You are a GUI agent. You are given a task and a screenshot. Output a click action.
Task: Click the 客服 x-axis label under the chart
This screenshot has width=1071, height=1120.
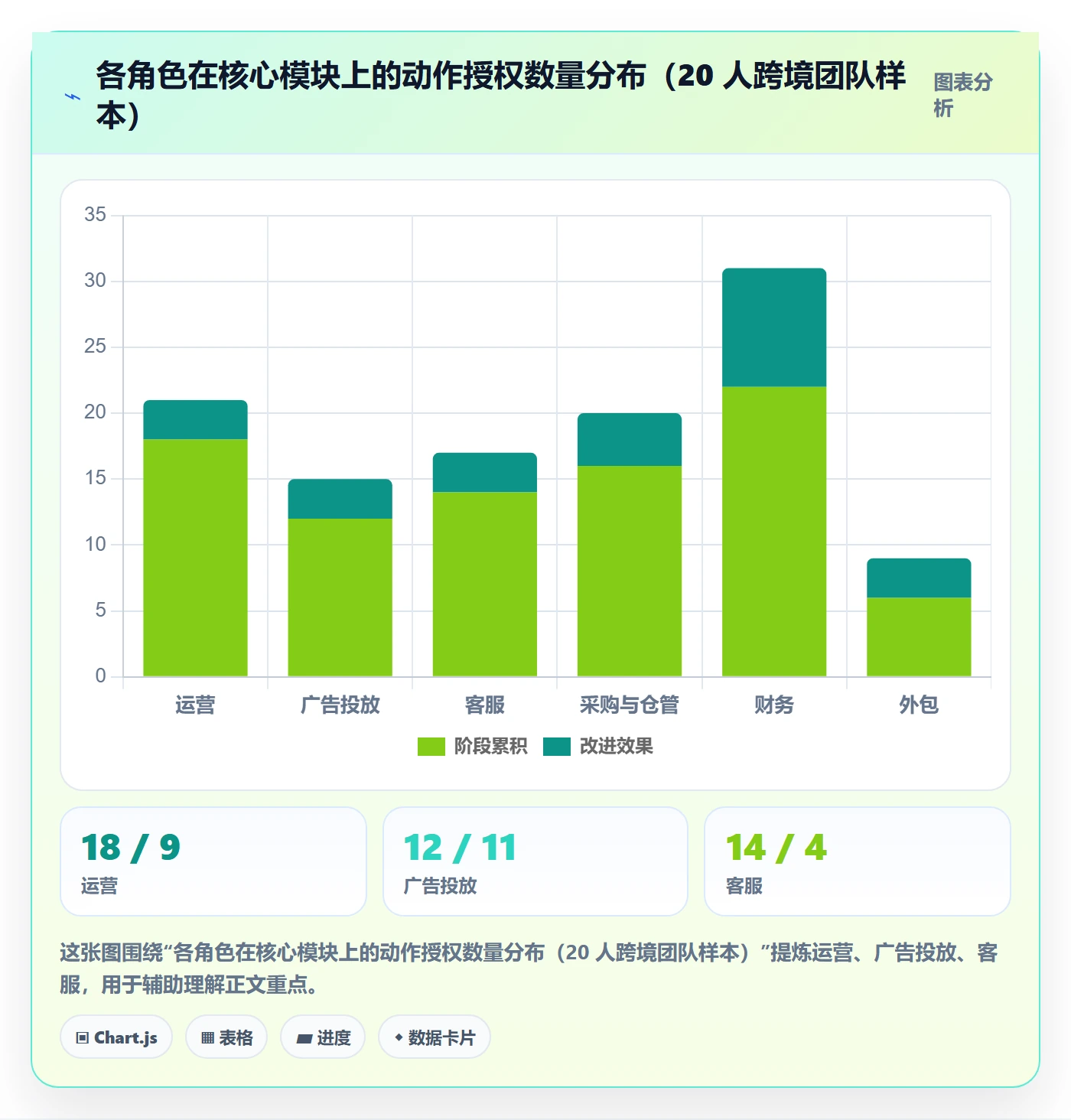click(485, 705)
